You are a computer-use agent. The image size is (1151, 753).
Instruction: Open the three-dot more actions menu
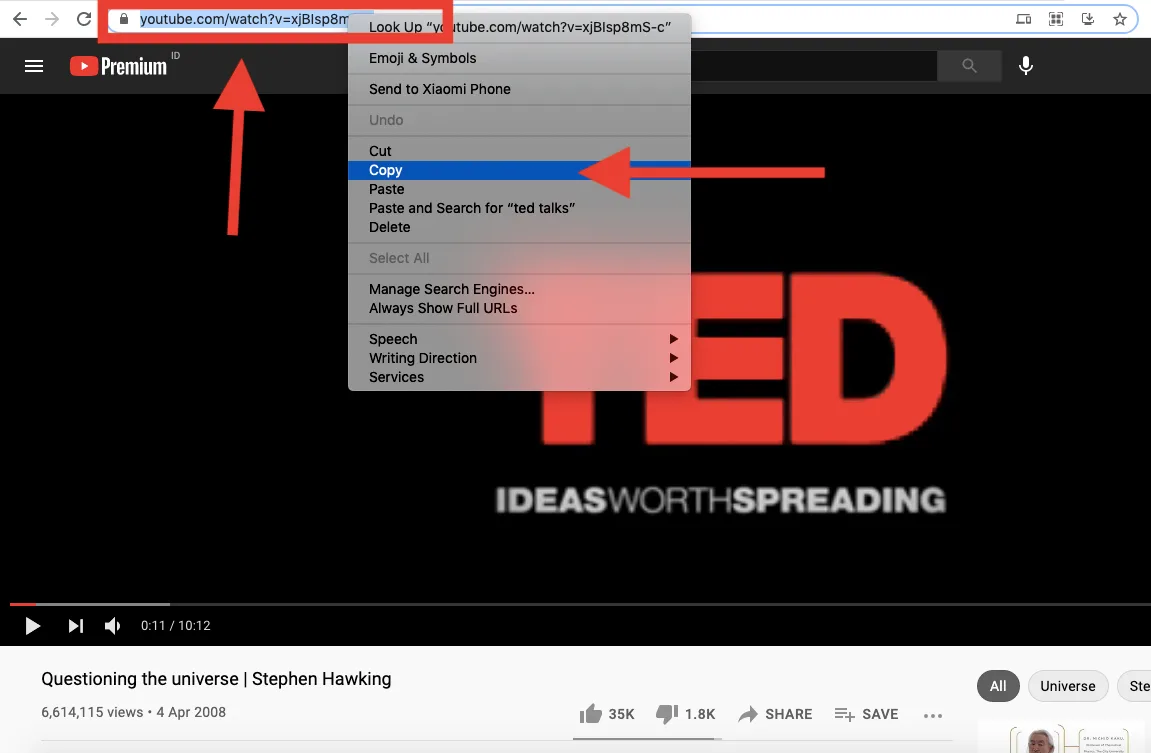932,716
